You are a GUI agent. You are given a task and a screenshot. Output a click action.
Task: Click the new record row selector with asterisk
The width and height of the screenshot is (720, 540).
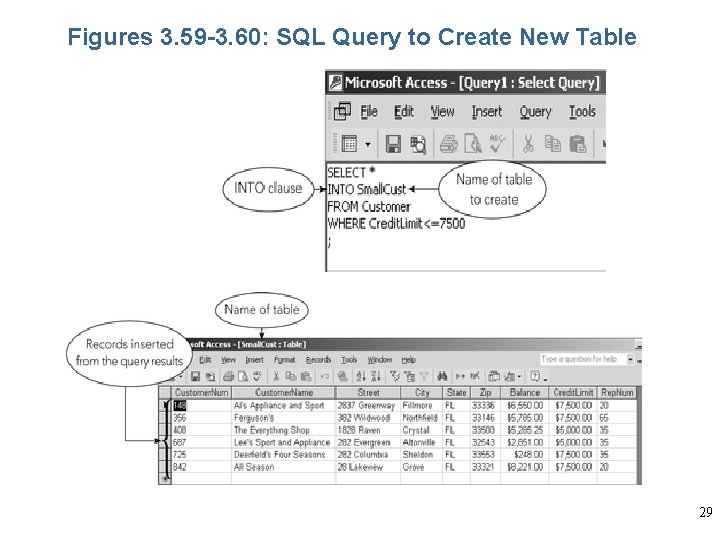click(164, 479)
